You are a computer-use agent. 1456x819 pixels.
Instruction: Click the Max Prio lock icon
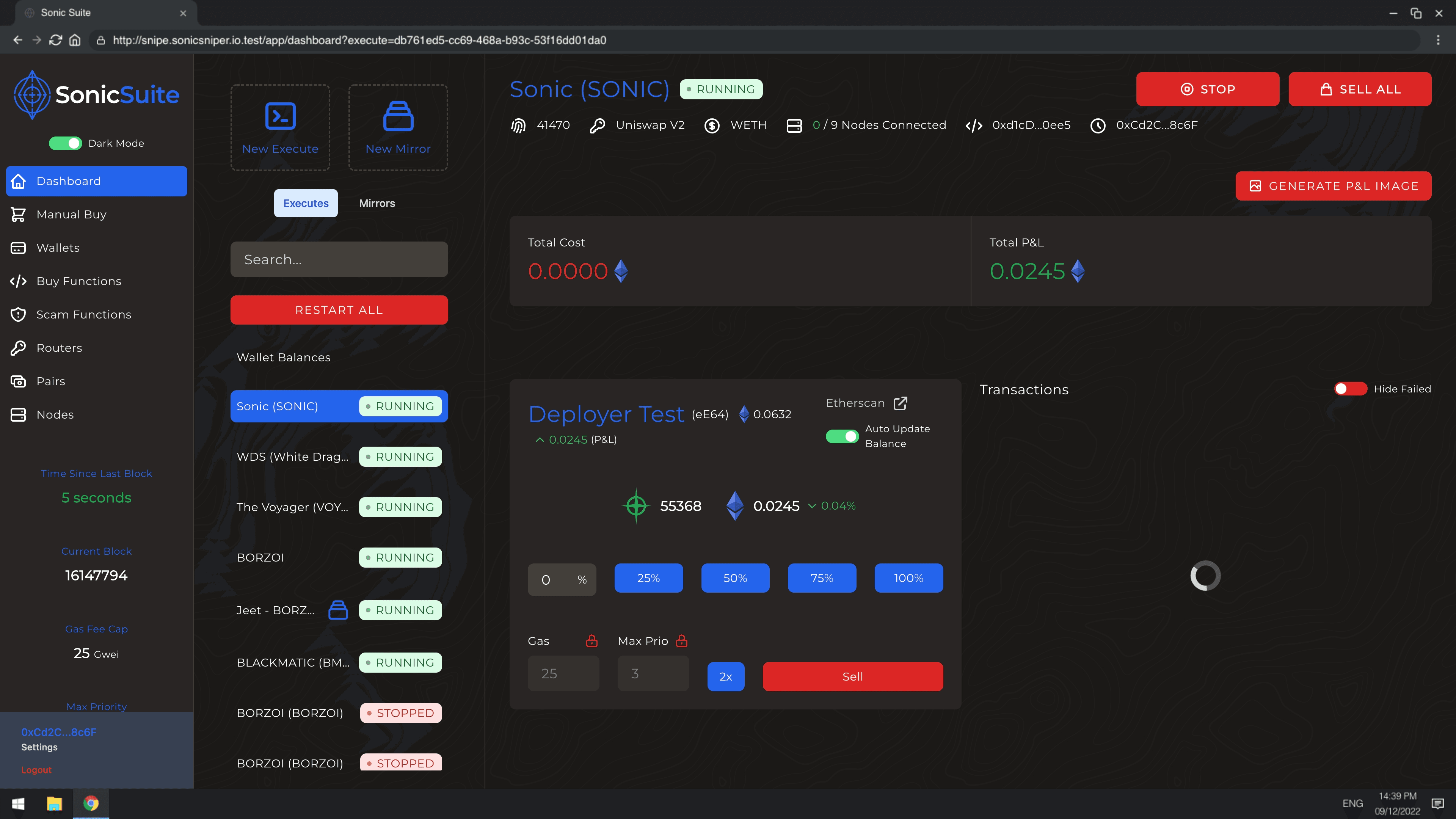pos(682,640)
